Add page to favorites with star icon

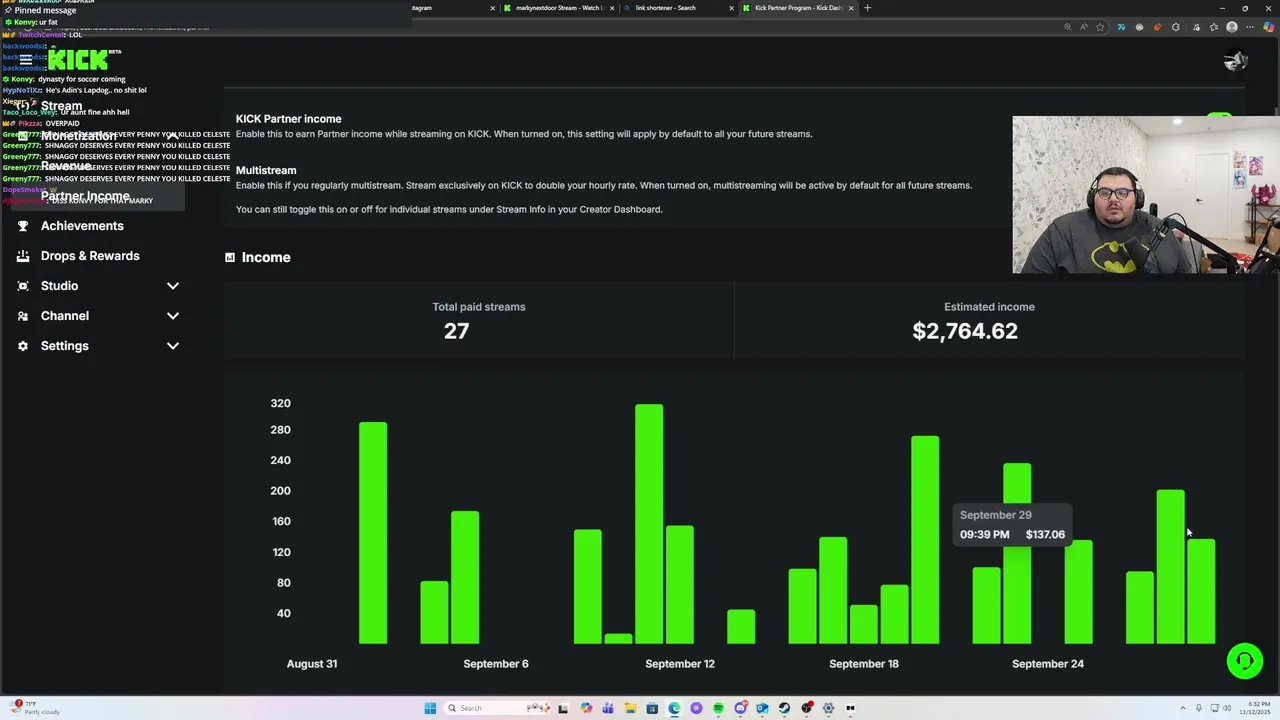click(1100, 27)
